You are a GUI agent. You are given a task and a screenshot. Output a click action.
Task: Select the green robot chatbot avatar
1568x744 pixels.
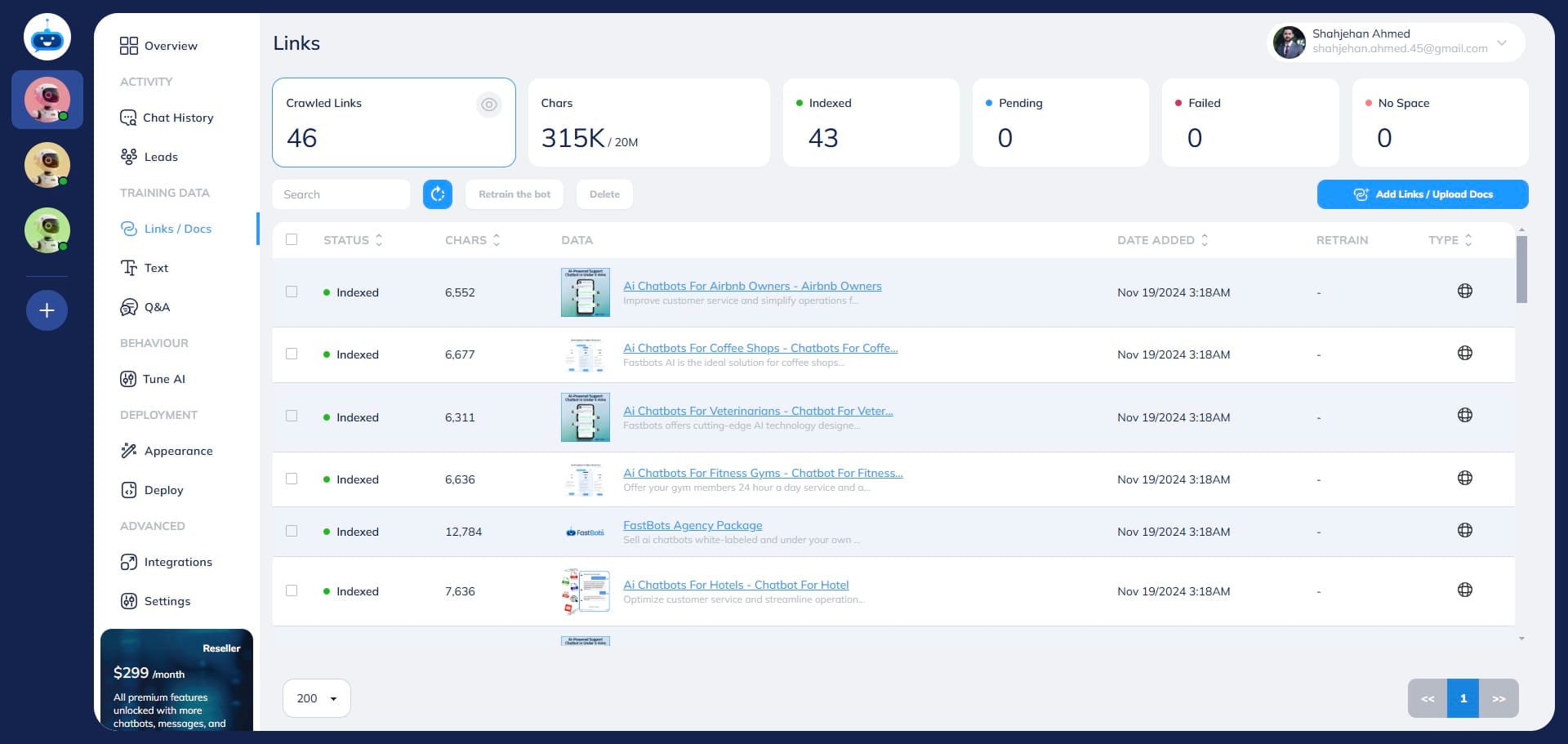click(47, 230)
